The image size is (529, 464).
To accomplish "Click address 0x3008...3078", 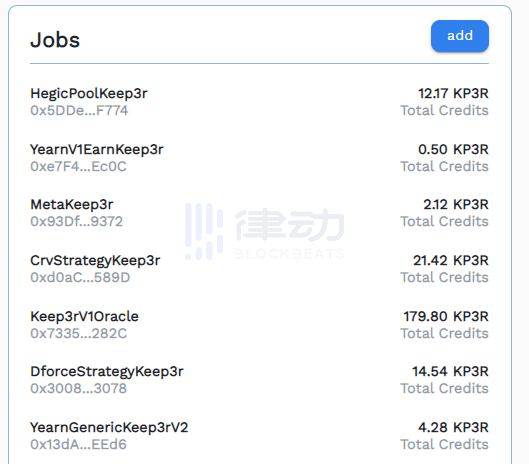I will (x=79, y=388).
